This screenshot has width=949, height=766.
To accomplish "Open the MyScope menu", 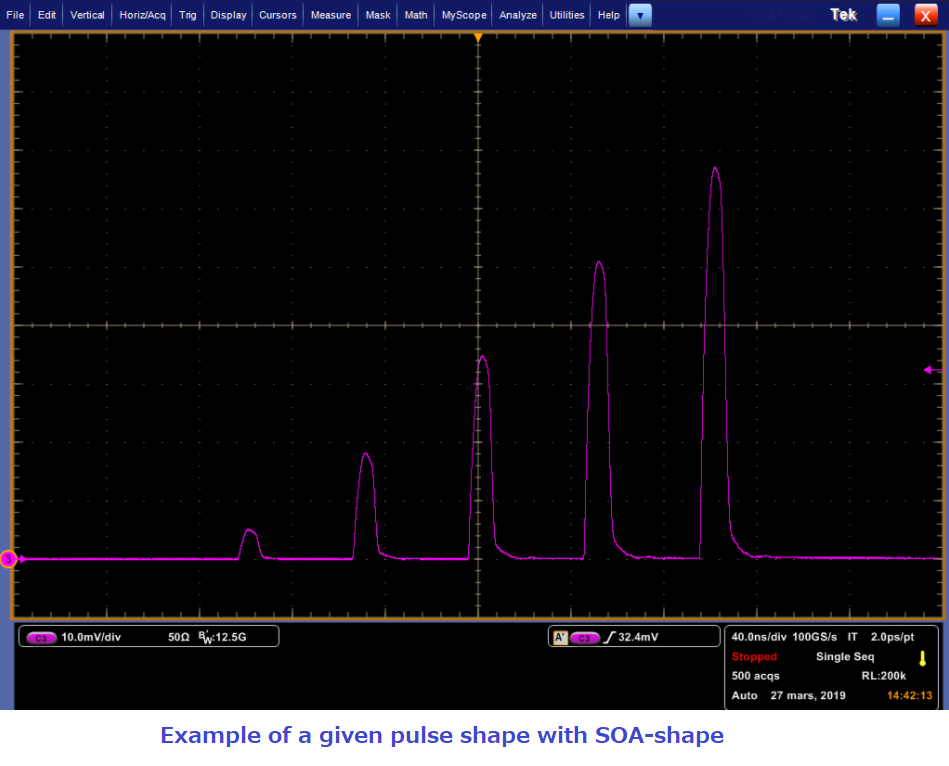I will (464, 15).
